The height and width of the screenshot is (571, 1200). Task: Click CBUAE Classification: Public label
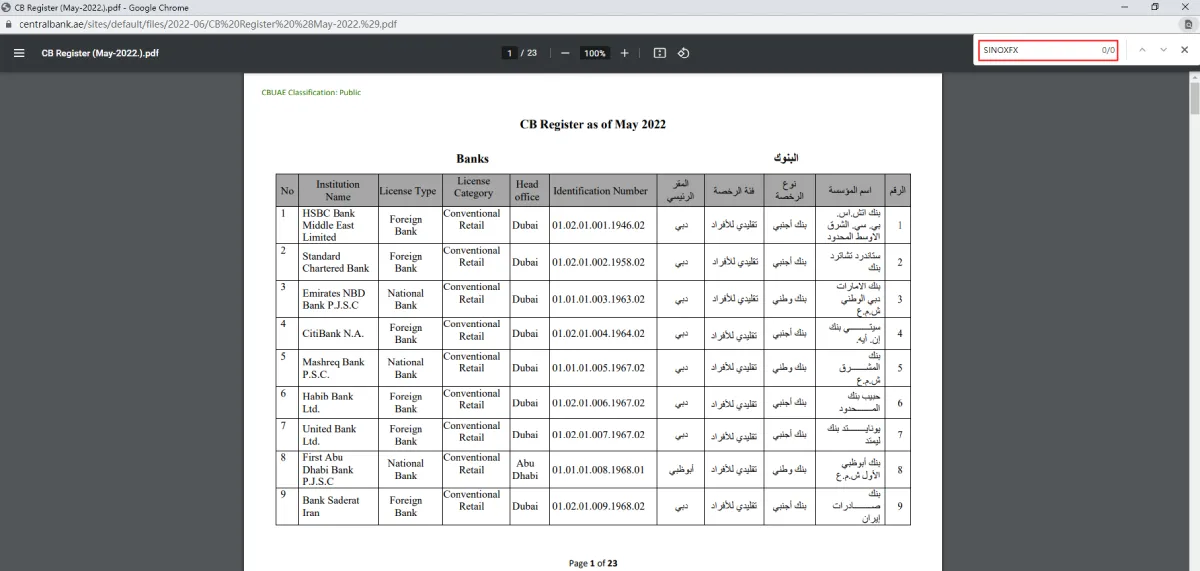311,92
